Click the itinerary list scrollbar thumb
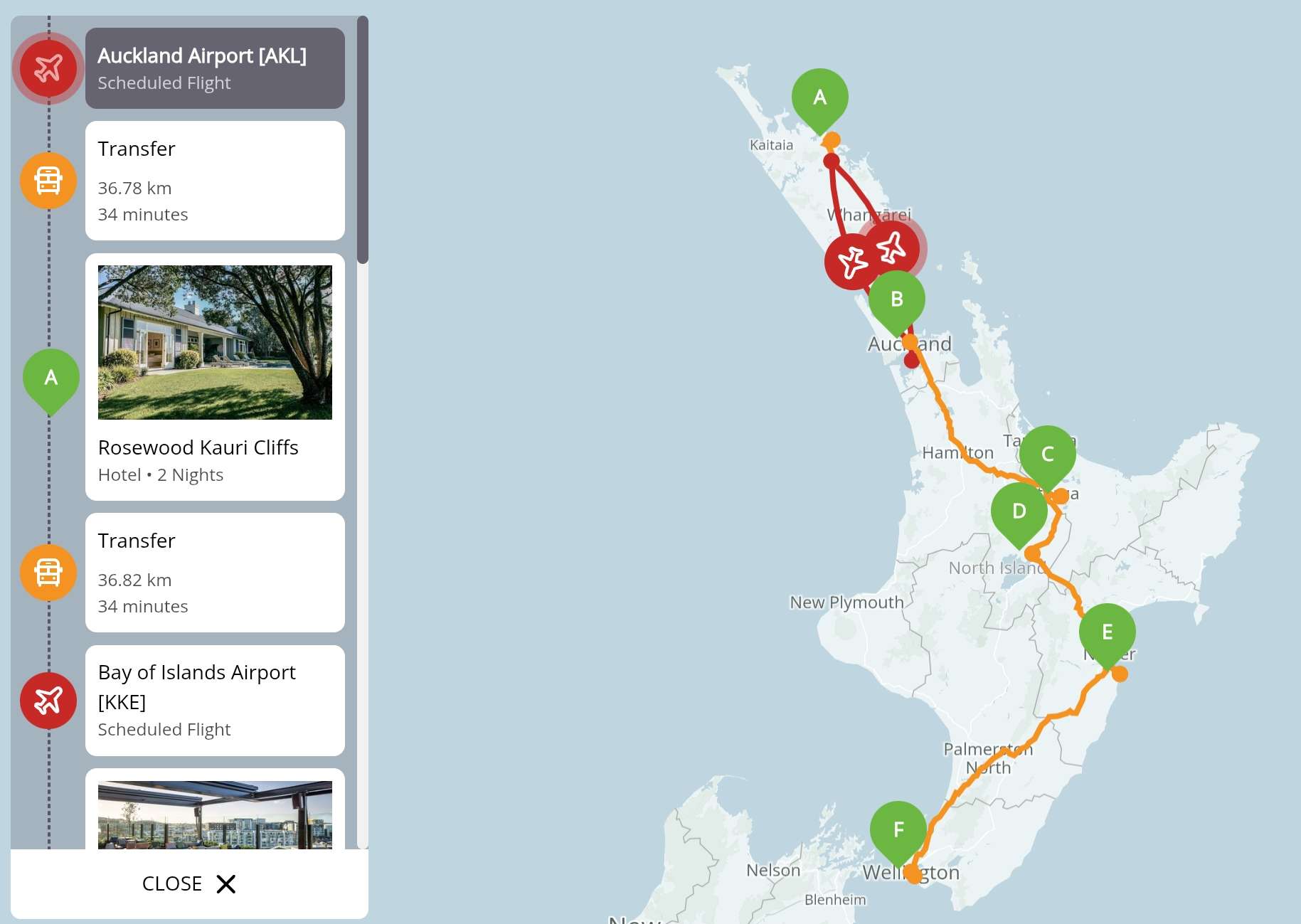Screen dimensions: 1301x924 click(x=363, y=140)
